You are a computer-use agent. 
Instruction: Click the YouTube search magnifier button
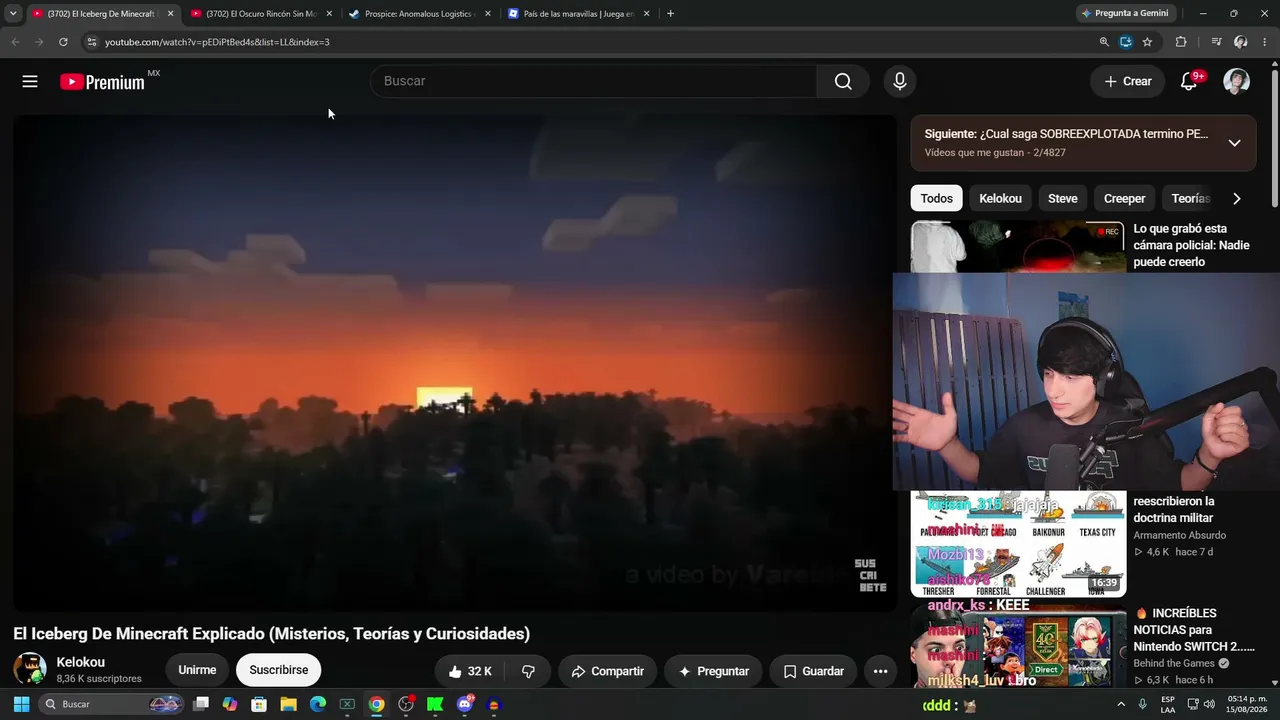point(843,81)
